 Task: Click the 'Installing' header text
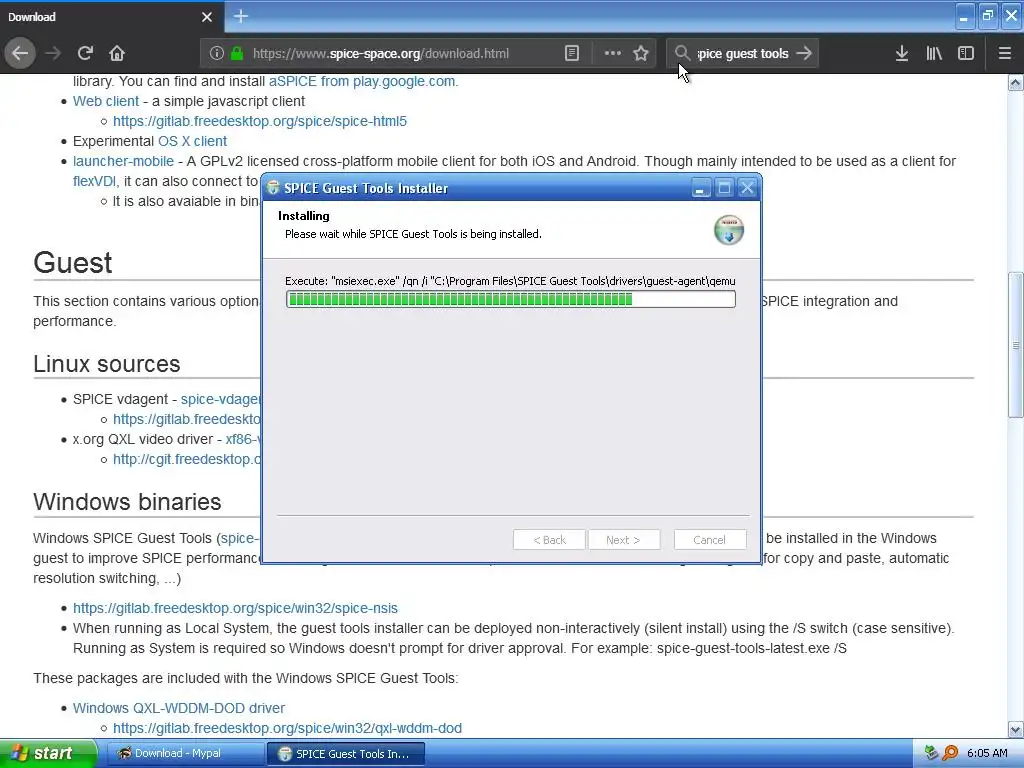click(x=304, y=216)
